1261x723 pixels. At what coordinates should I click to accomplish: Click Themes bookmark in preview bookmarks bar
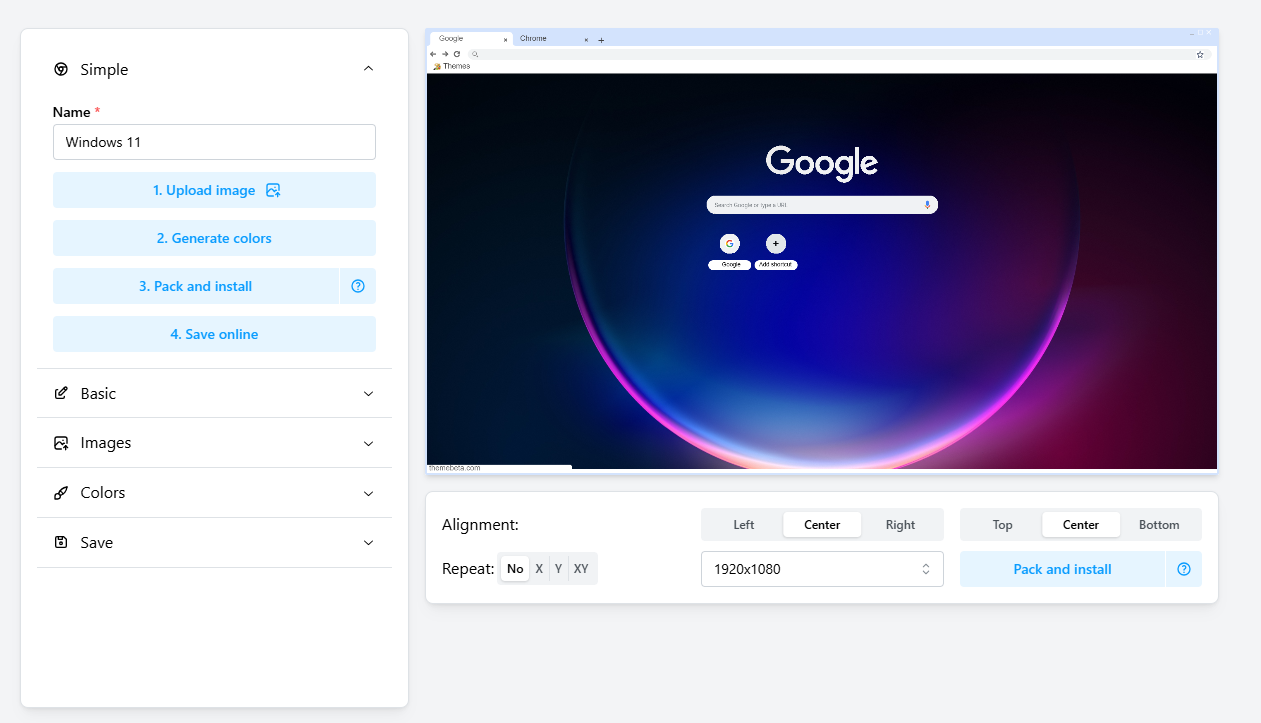coord(452,66)
